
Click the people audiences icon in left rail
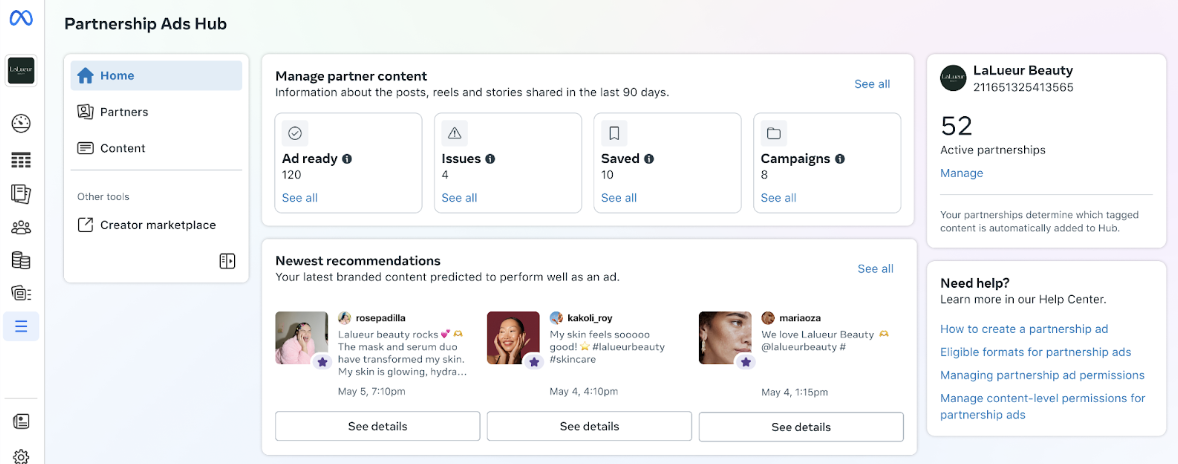click(x=21, y=227)
